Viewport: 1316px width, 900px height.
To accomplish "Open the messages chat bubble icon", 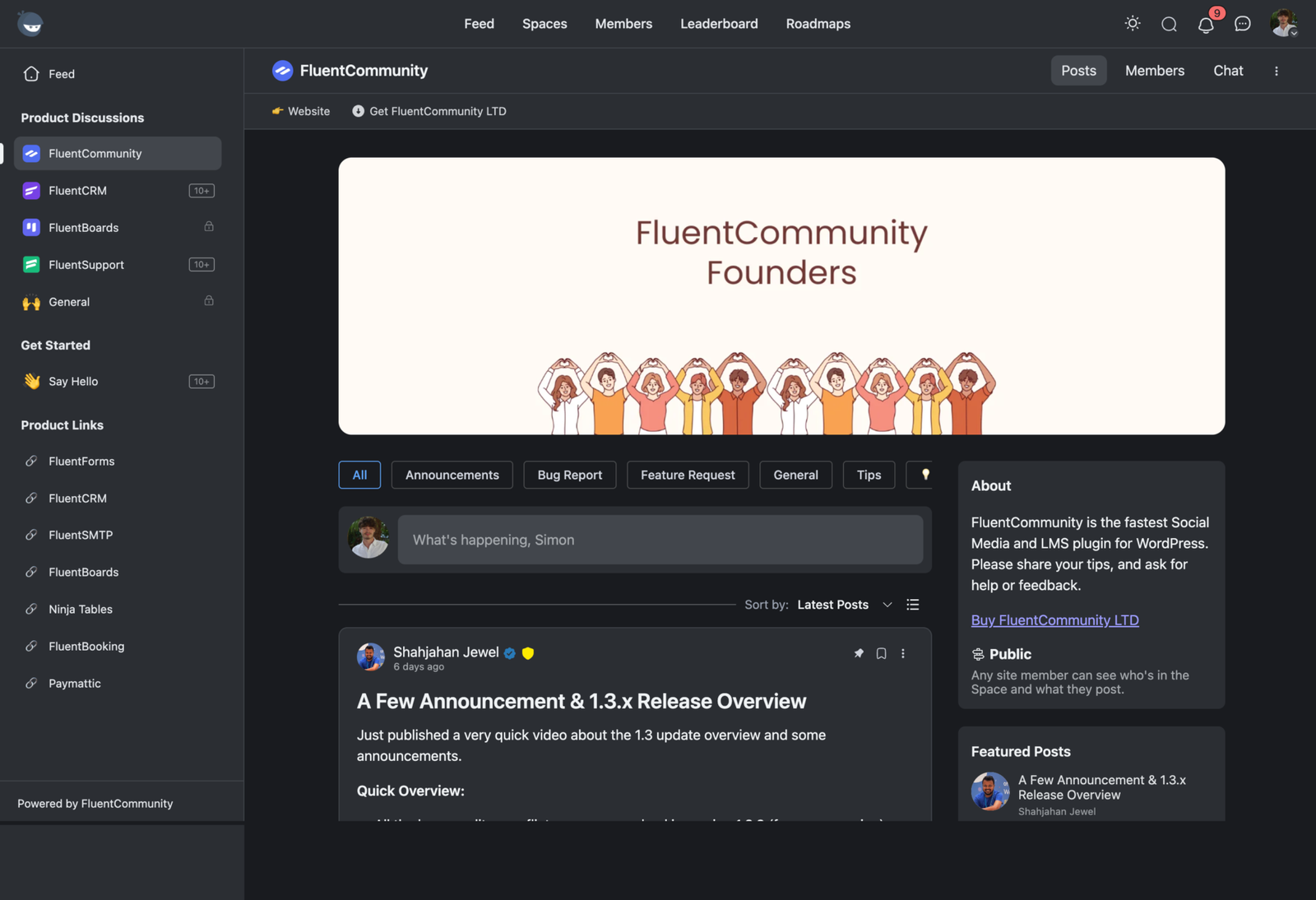I will 1243,24.
